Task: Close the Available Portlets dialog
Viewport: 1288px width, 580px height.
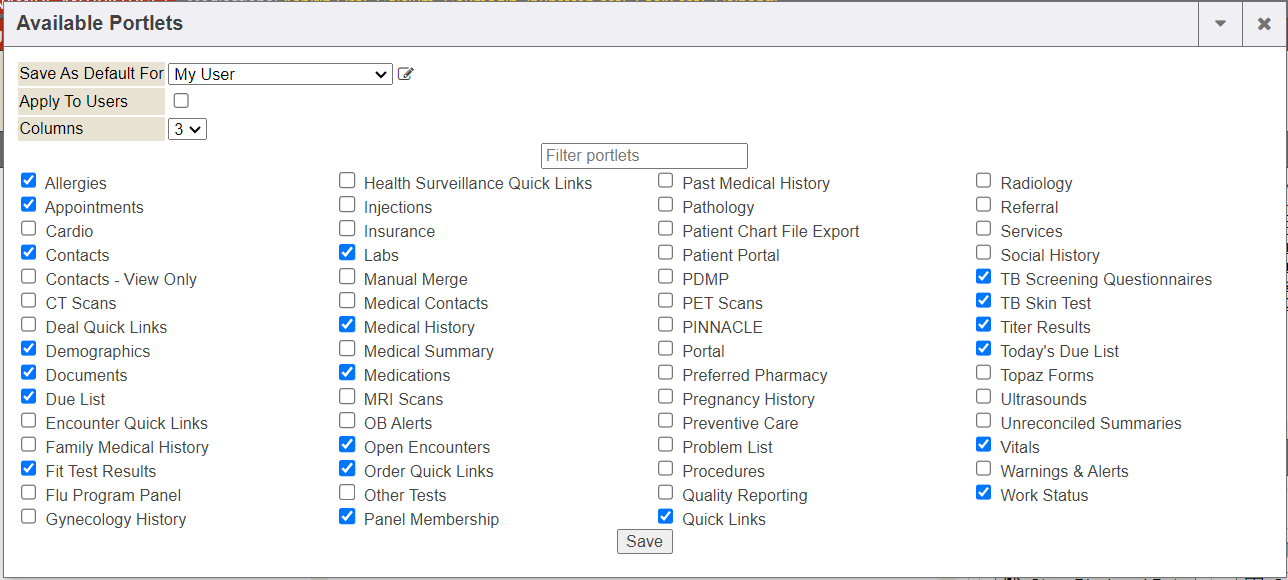Action: [1264, 24]
